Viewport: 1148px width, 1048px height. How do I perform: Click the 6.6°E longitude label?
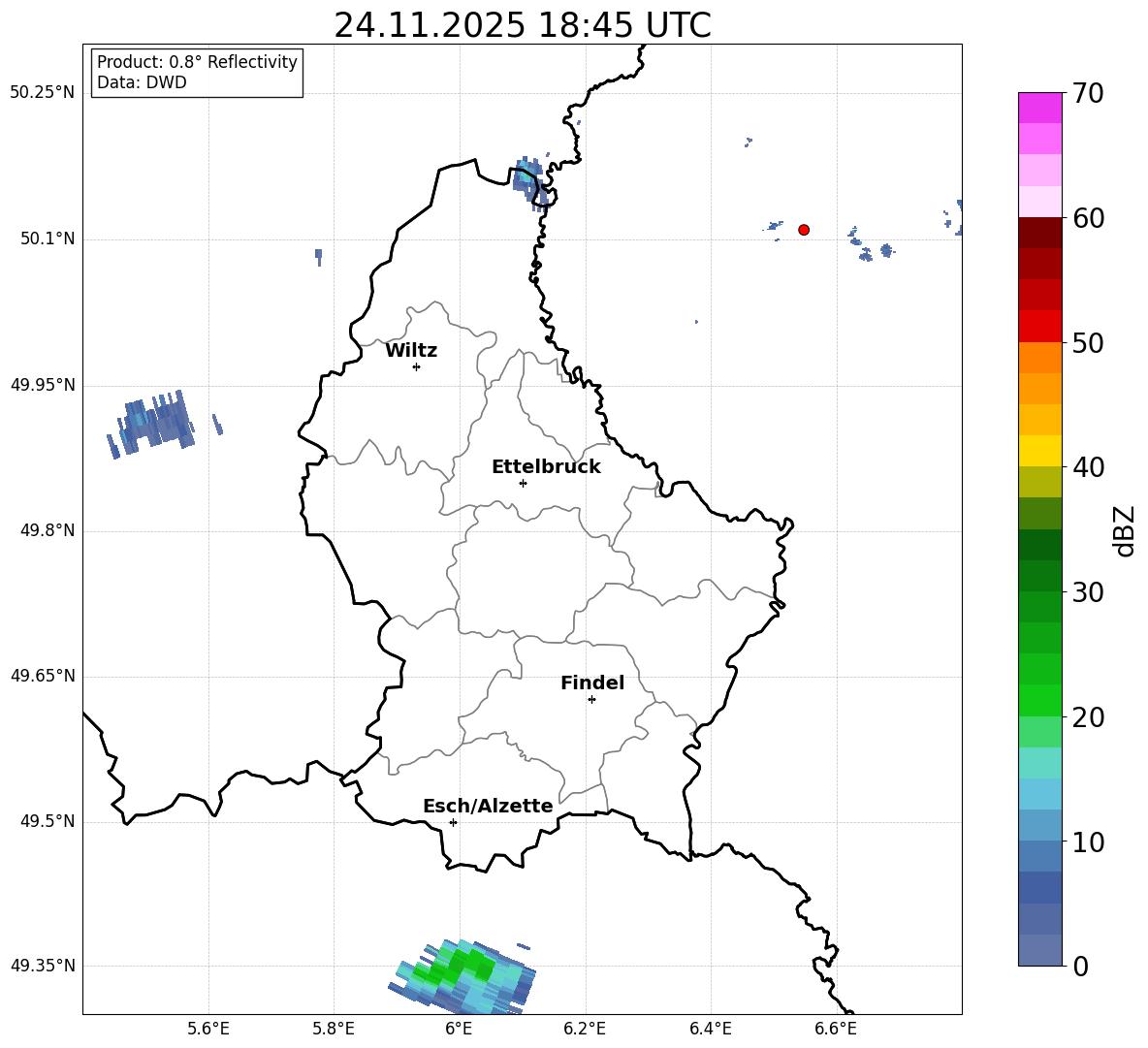pos(836,1030)
